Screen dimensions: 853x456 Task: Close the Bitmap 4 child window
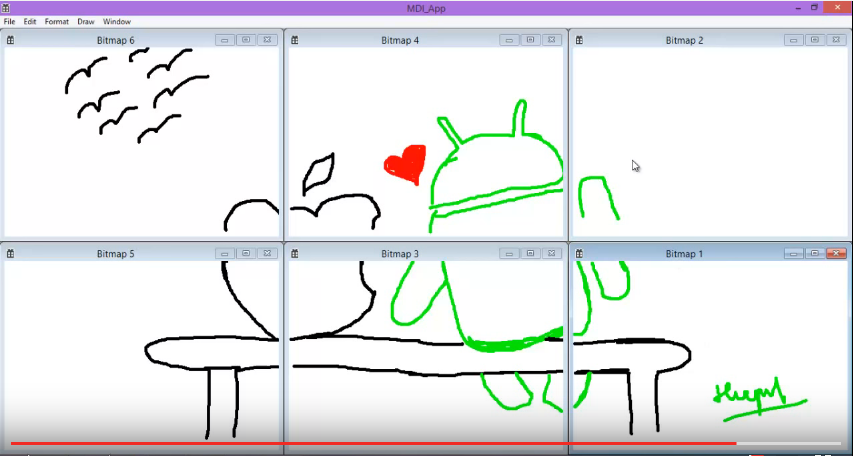pos(552,40)
